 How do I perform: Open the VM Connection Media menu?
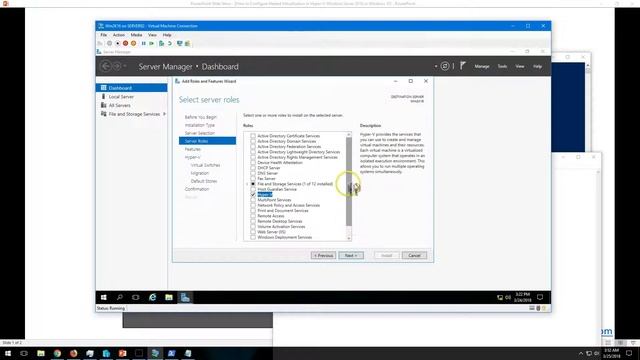[136, 35]
